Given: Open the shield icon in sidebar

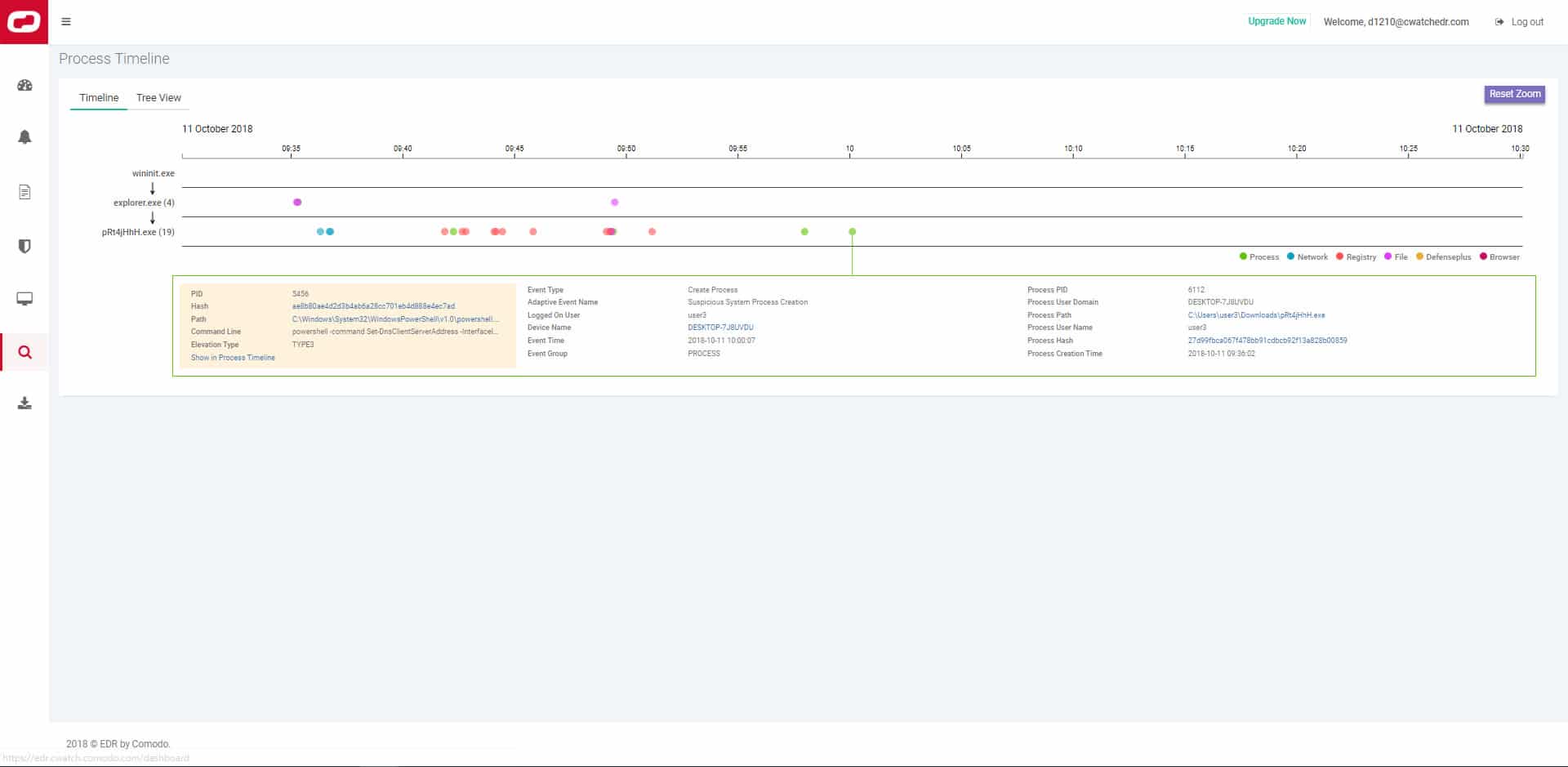Looking at the screenshot, I should click(24, 246).
